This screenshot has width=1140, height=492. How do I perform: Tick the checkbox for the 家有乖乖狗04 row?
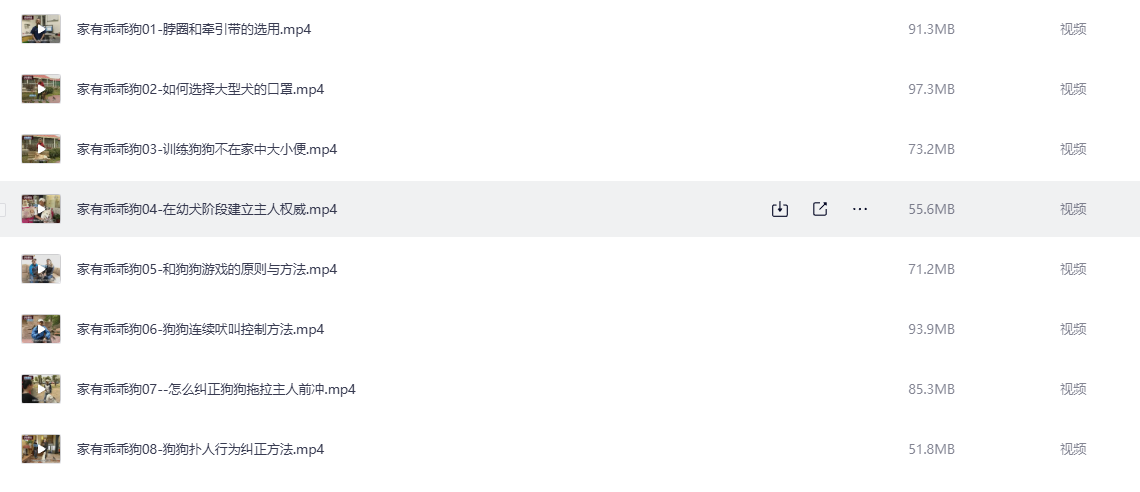point(3,209)
